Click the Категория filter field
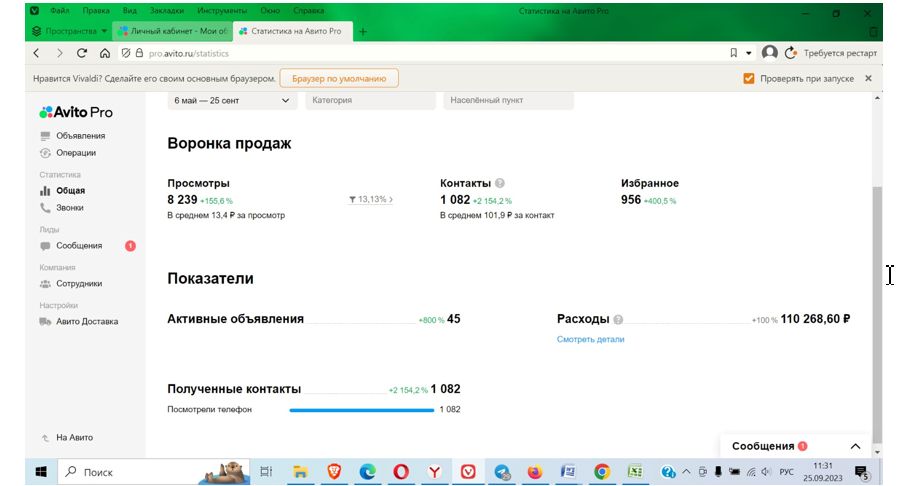Image resolution: width=900 pixels, height=486 pixels. pos(370,100)
